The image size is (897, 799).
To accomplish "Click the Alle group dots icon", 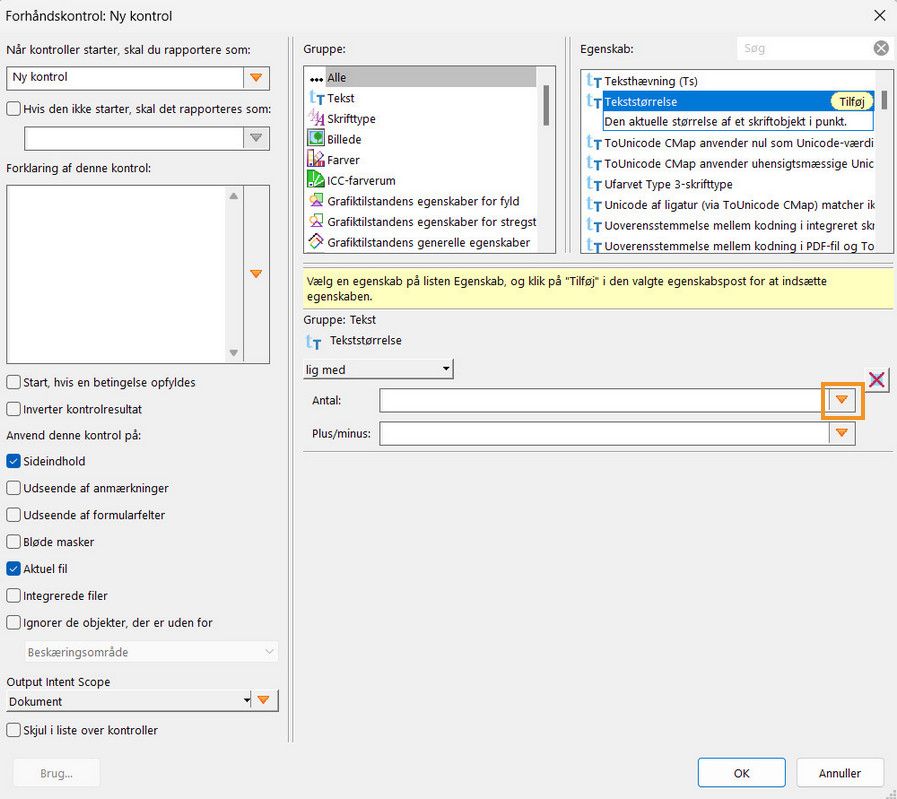I will [x=316, y=79].
